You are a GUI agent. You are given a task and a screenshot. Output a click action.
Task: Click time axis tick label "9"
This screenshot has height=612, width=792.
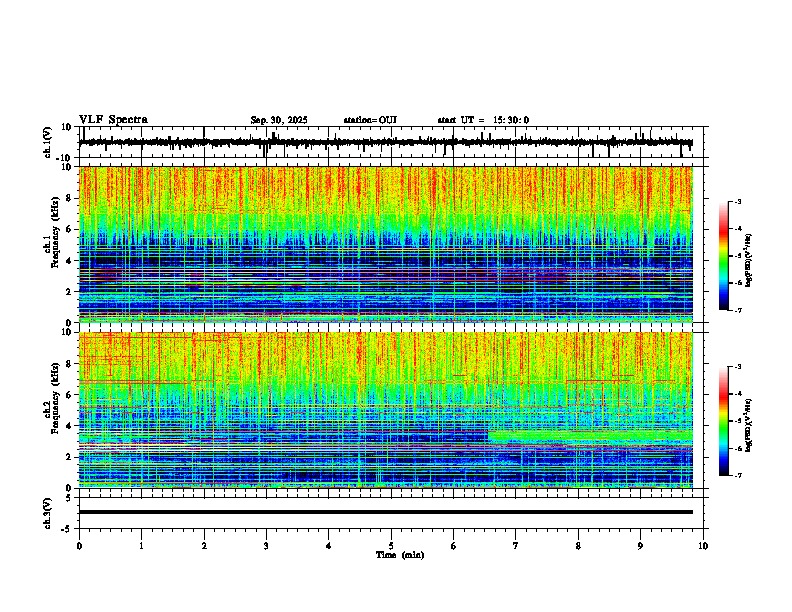(x=640, y=546)
